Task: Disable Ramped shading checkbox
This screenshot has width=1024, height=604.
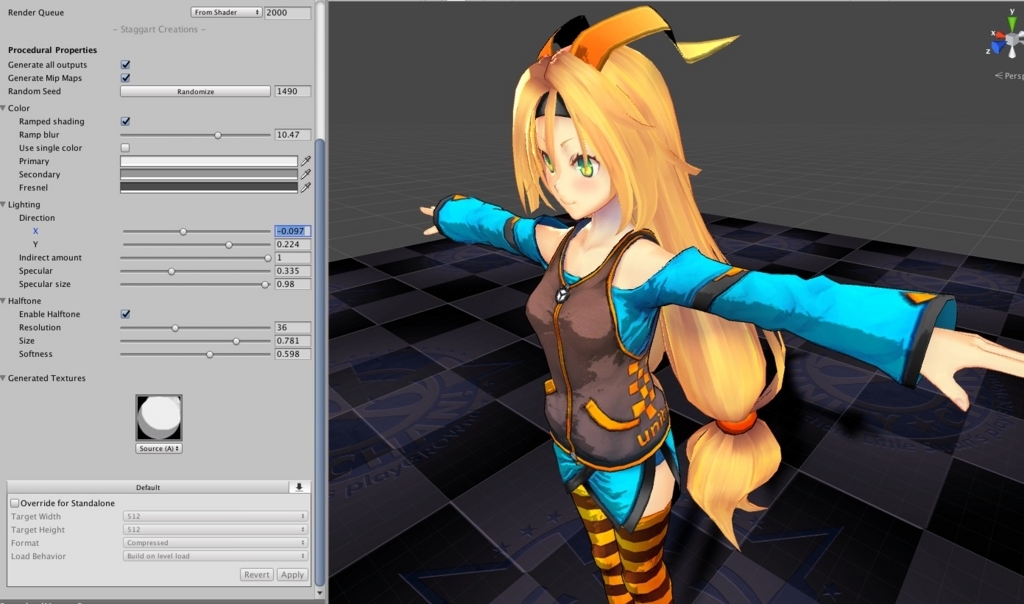Action: (125, 121)
